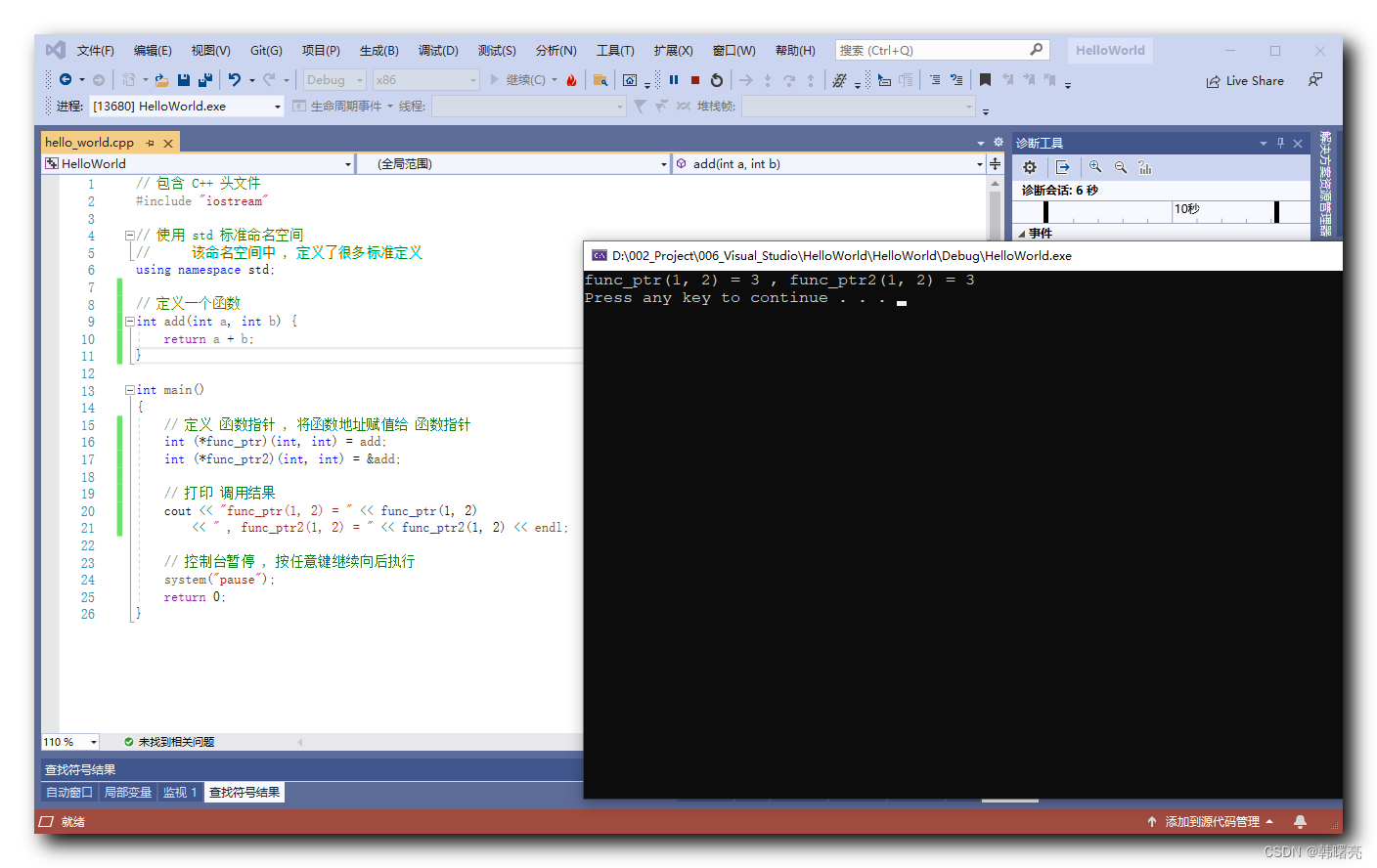
Task: Switch to the 自动窗口 tab
Action: [x=69, y=793]
